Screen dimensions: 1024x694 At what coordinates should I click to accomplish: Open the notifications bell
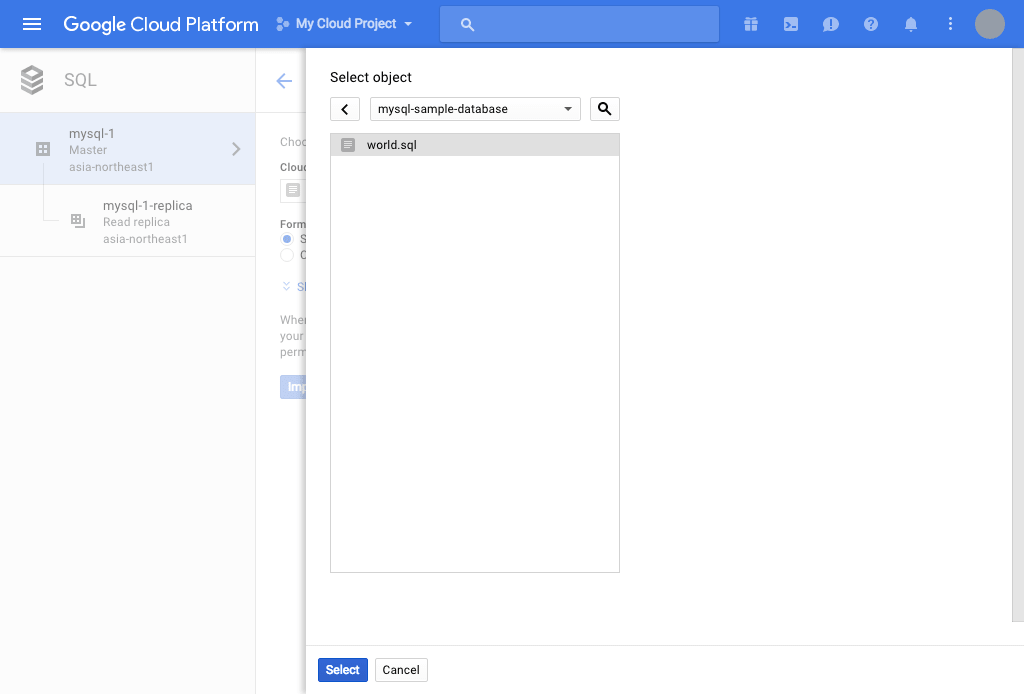pos(910,24)
